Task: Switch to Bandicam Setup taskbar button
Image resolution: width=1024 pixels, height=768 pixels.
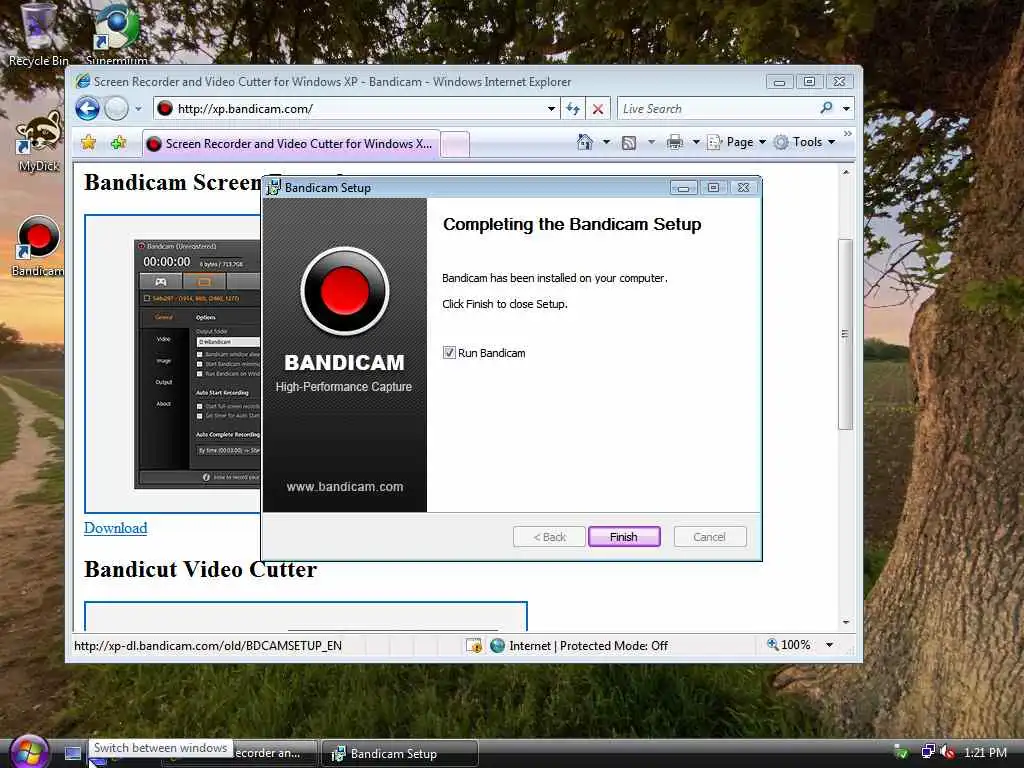Action: click(x=400, y=754)
